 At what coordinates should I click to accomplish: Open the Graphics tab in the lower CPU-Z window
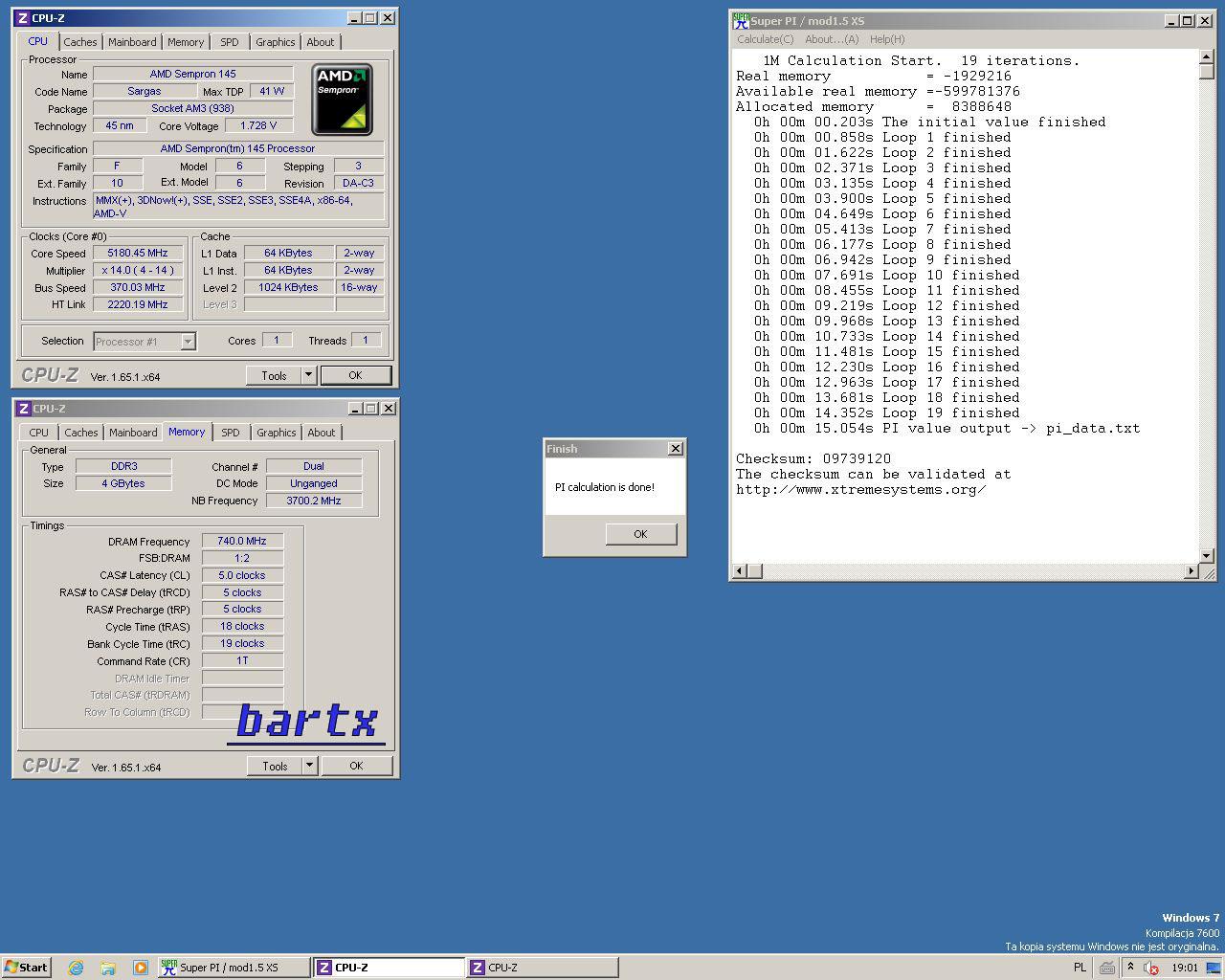pos(277,433)
